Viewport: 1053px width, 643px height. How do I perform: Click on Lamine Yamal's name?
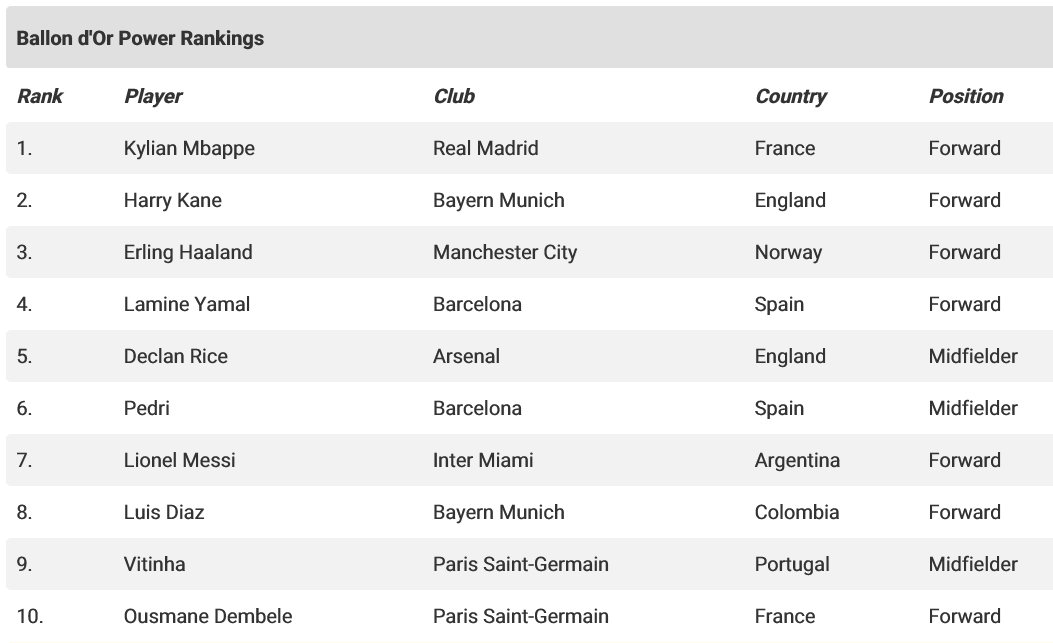(x=187, y=304)
